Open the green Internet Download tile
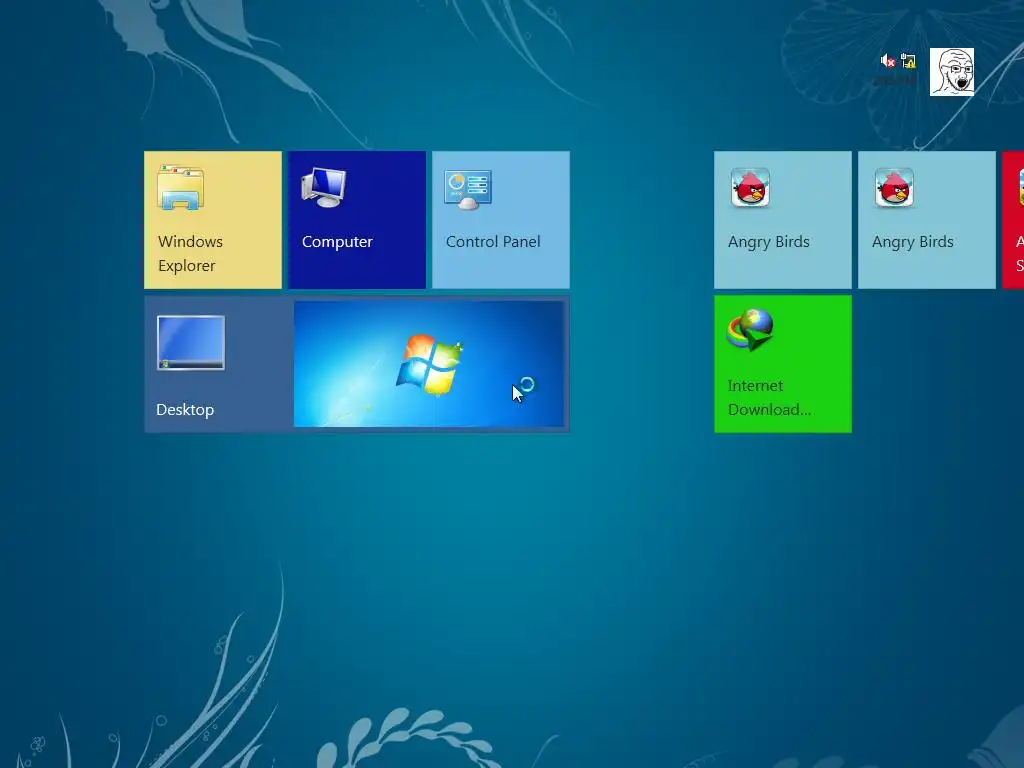Image resolution: width=1024 pixels, height=768 pixels. coord(783,364)
